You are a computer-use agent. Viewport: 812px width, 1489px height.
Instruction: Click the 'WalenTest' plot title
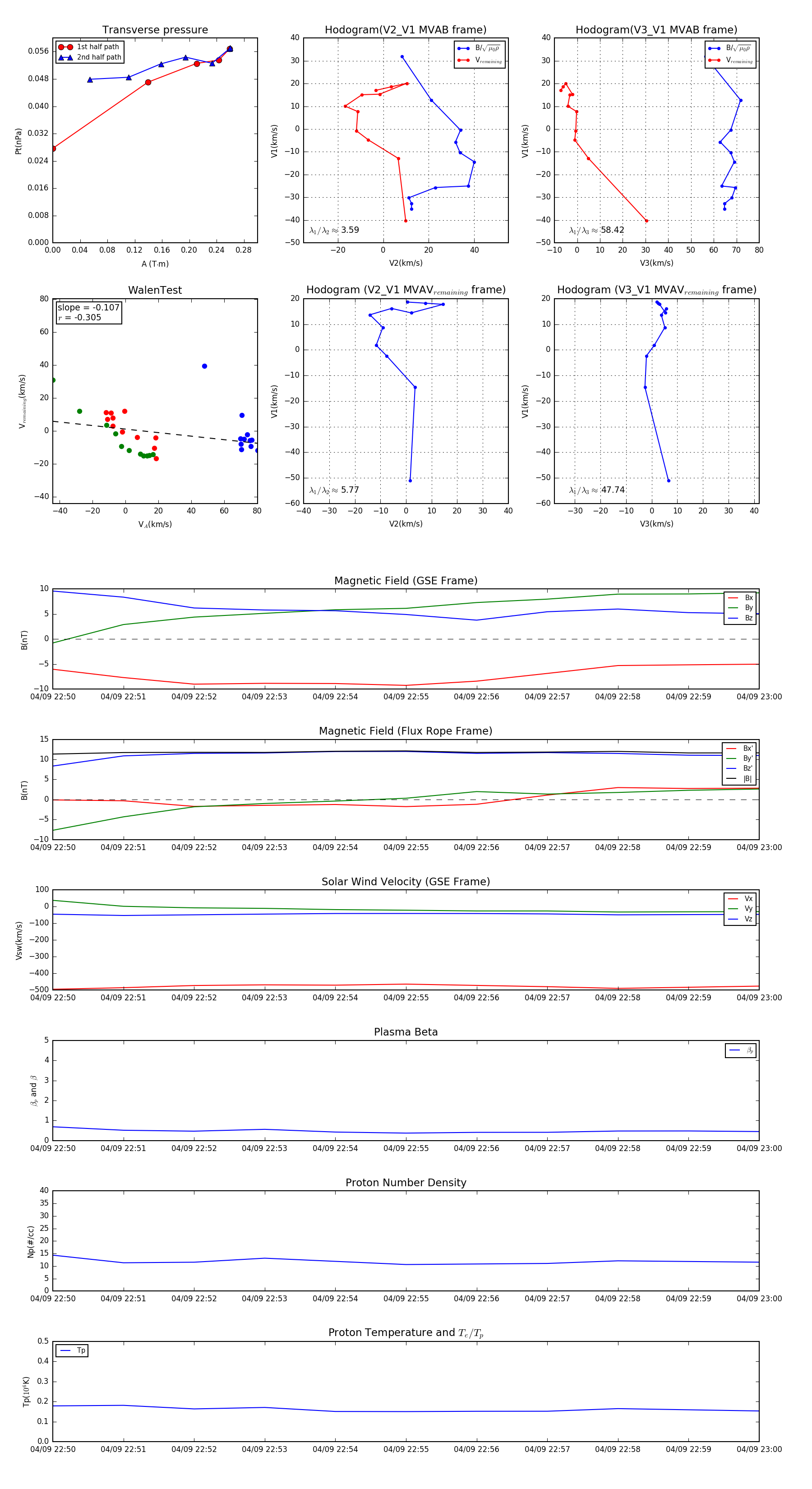coord(155,290)
